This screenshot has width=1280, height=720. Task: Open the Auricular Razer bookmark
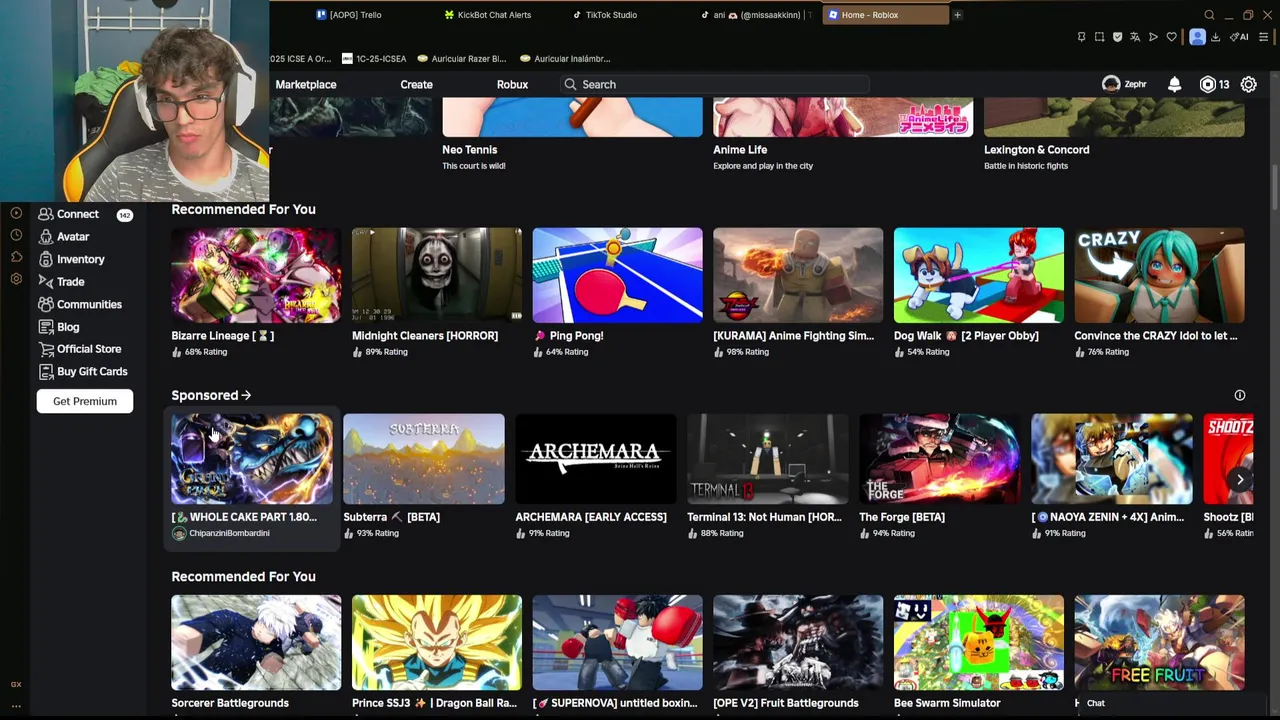pyautogui.click(x=462, y=59)
